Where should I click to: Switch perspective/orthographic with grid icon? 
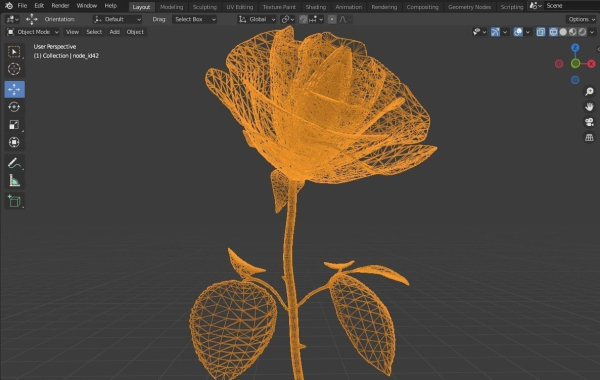click(x=589, y=137)
